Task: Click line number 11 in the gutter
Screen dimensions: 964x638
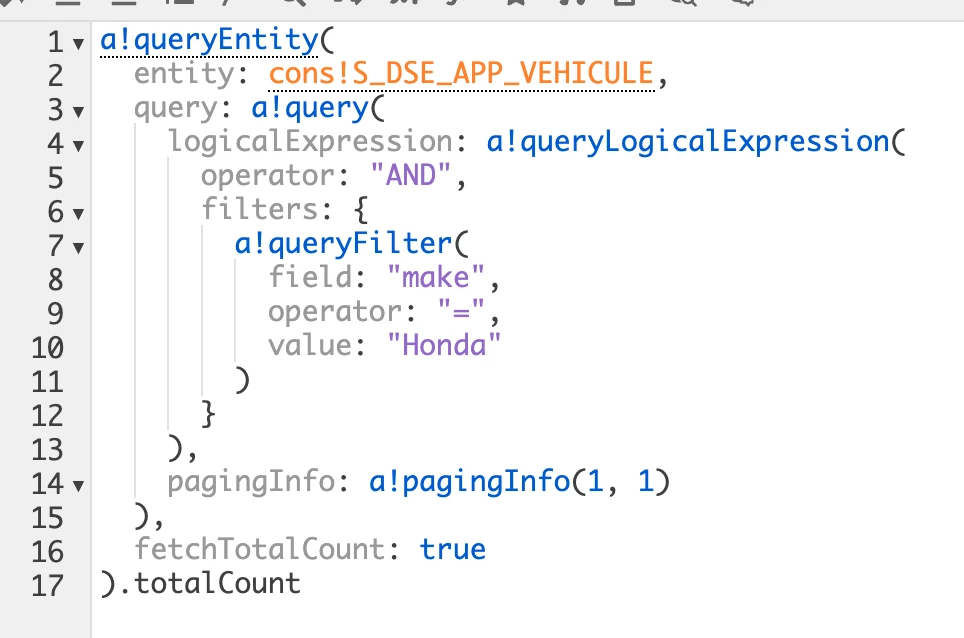Action: pos(47,382)
